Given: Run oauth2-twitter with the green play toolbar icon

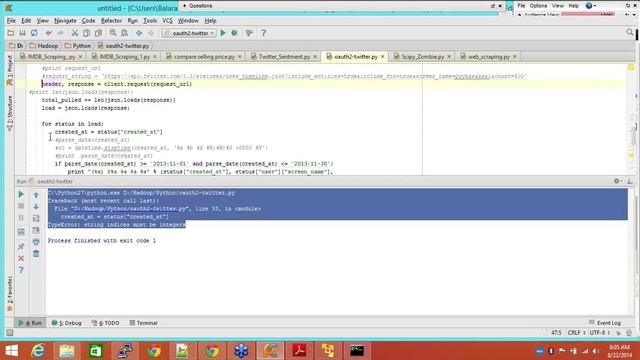Looking at the screenshot, I should 223,33.
